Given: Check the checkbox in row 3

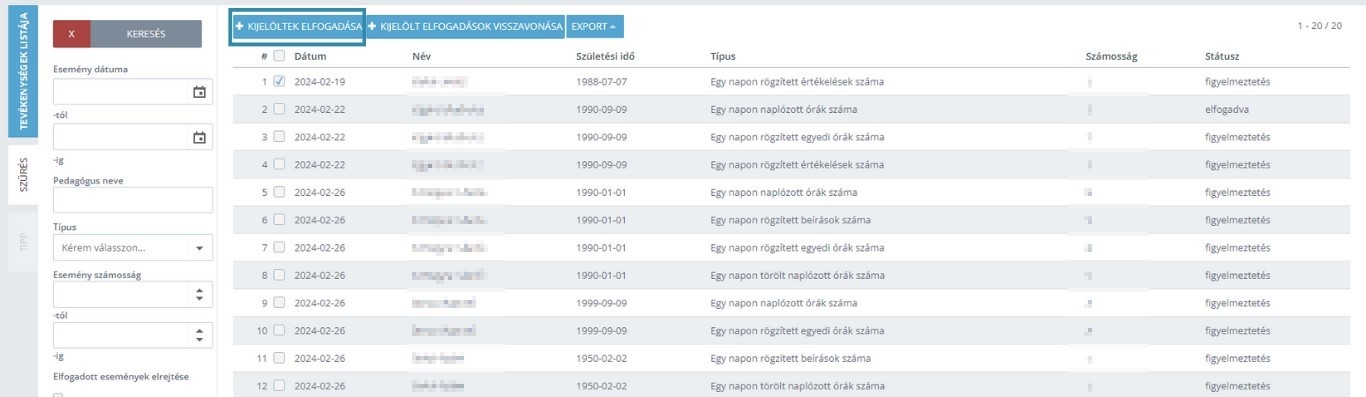Looking at the screenshot, I should pyautogui.click(x=279, y=137).
